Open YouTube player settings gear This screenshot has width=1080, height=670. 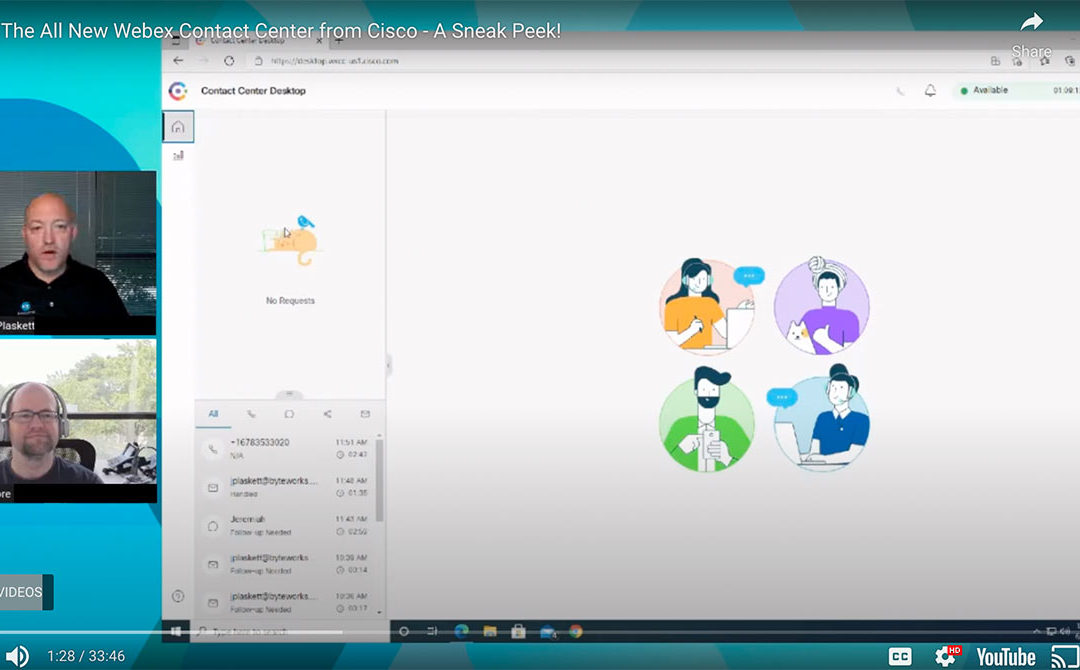(947, 656)
